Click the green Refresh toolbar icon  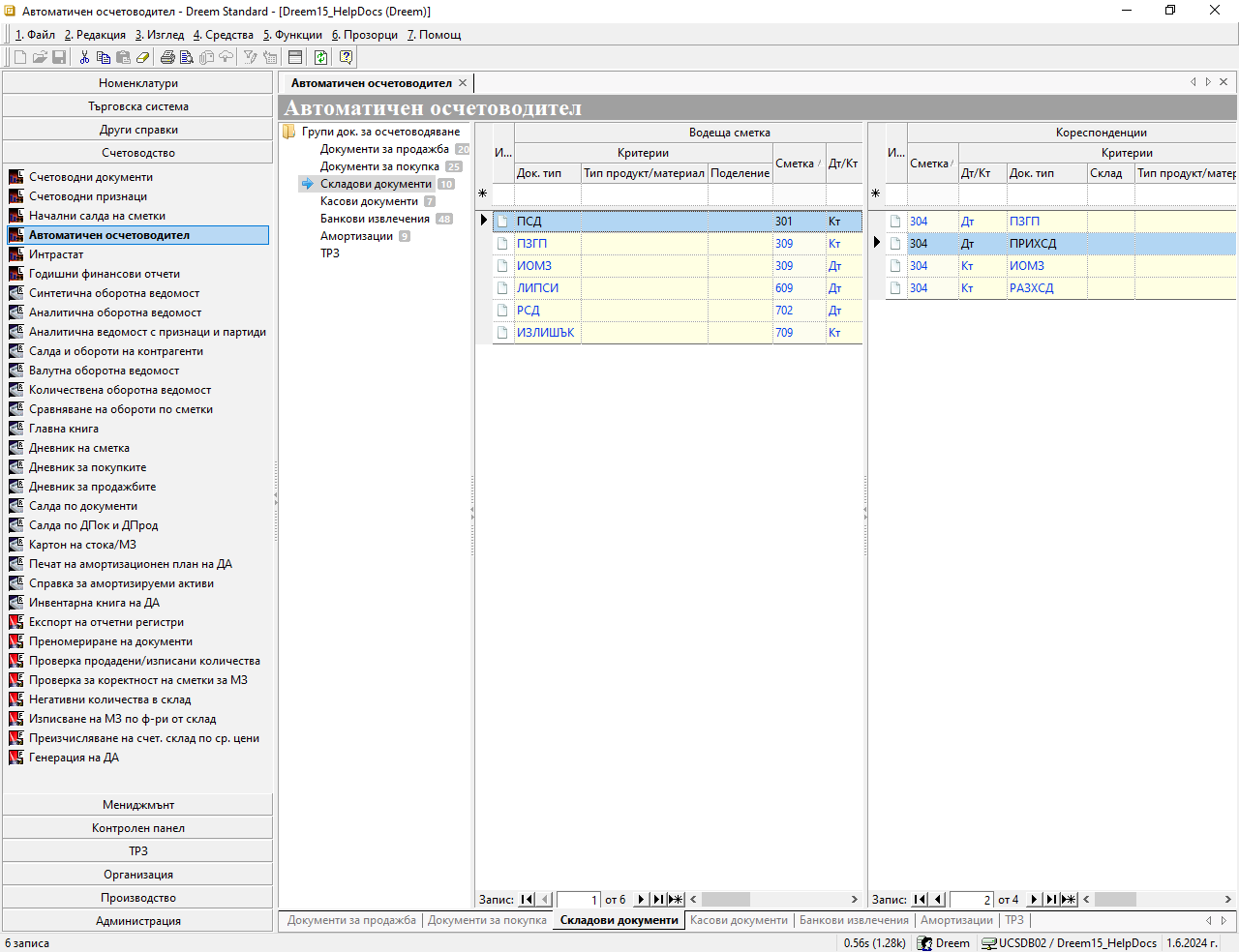click(x=320, y=57)
